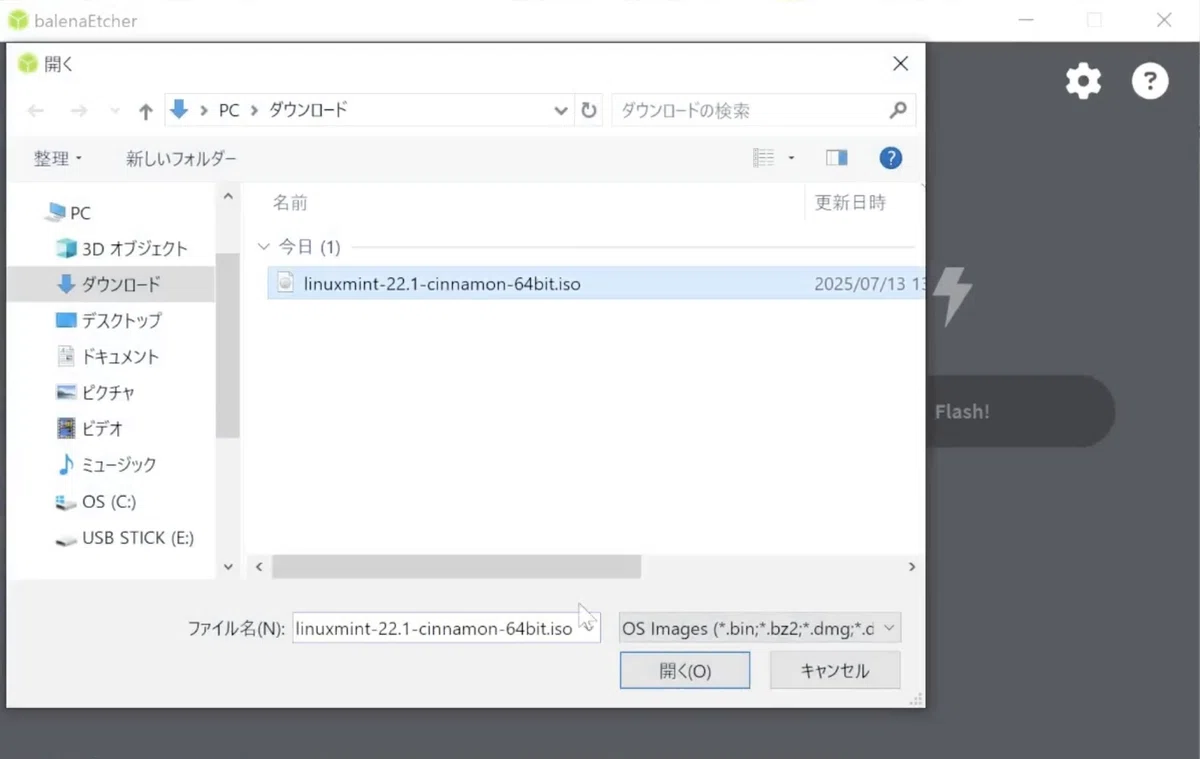Select ピクチャ in the sidebar
Screen dimensions: 1200x759
pos(95,393)
